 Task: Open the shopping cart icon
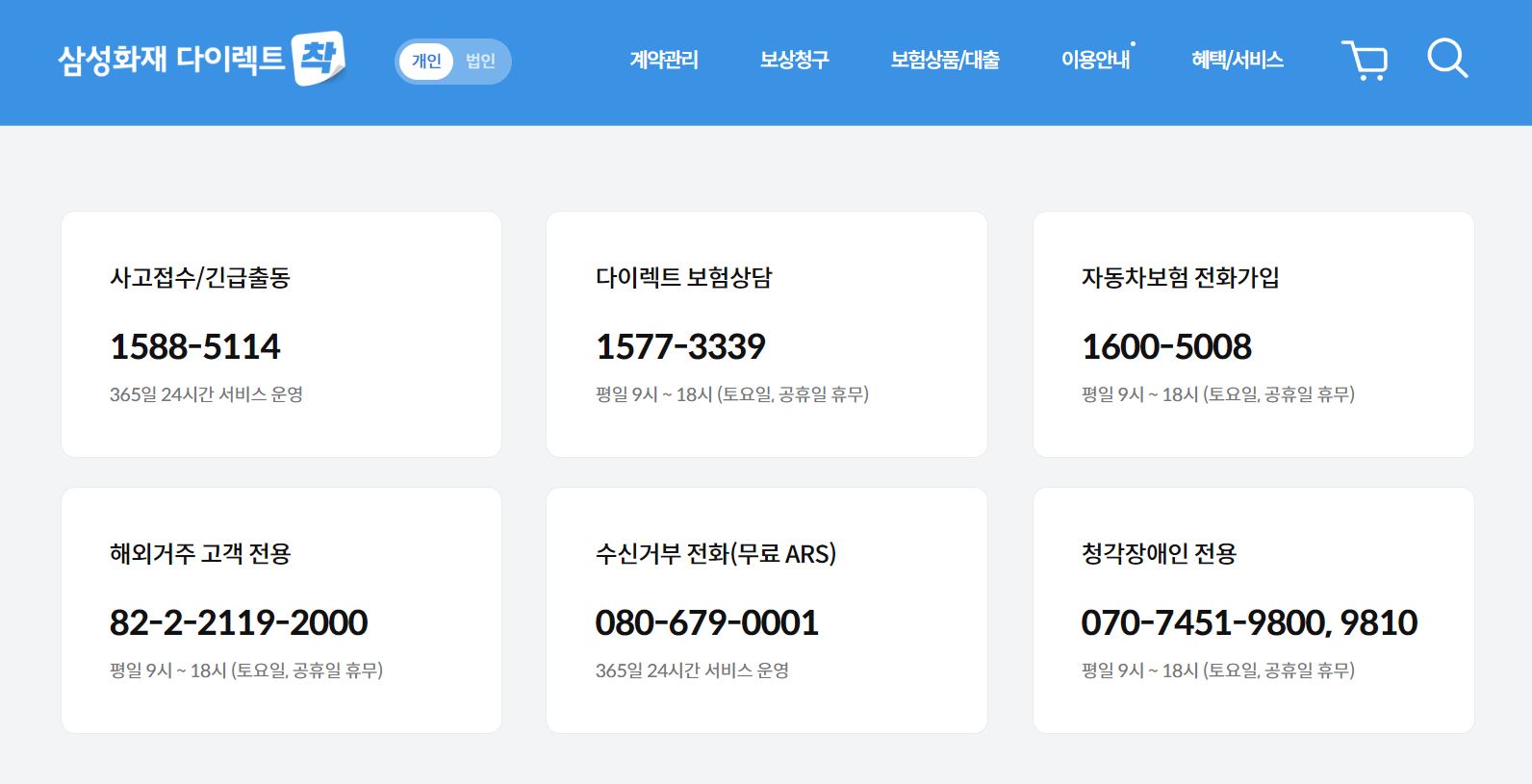(1365, 60)
